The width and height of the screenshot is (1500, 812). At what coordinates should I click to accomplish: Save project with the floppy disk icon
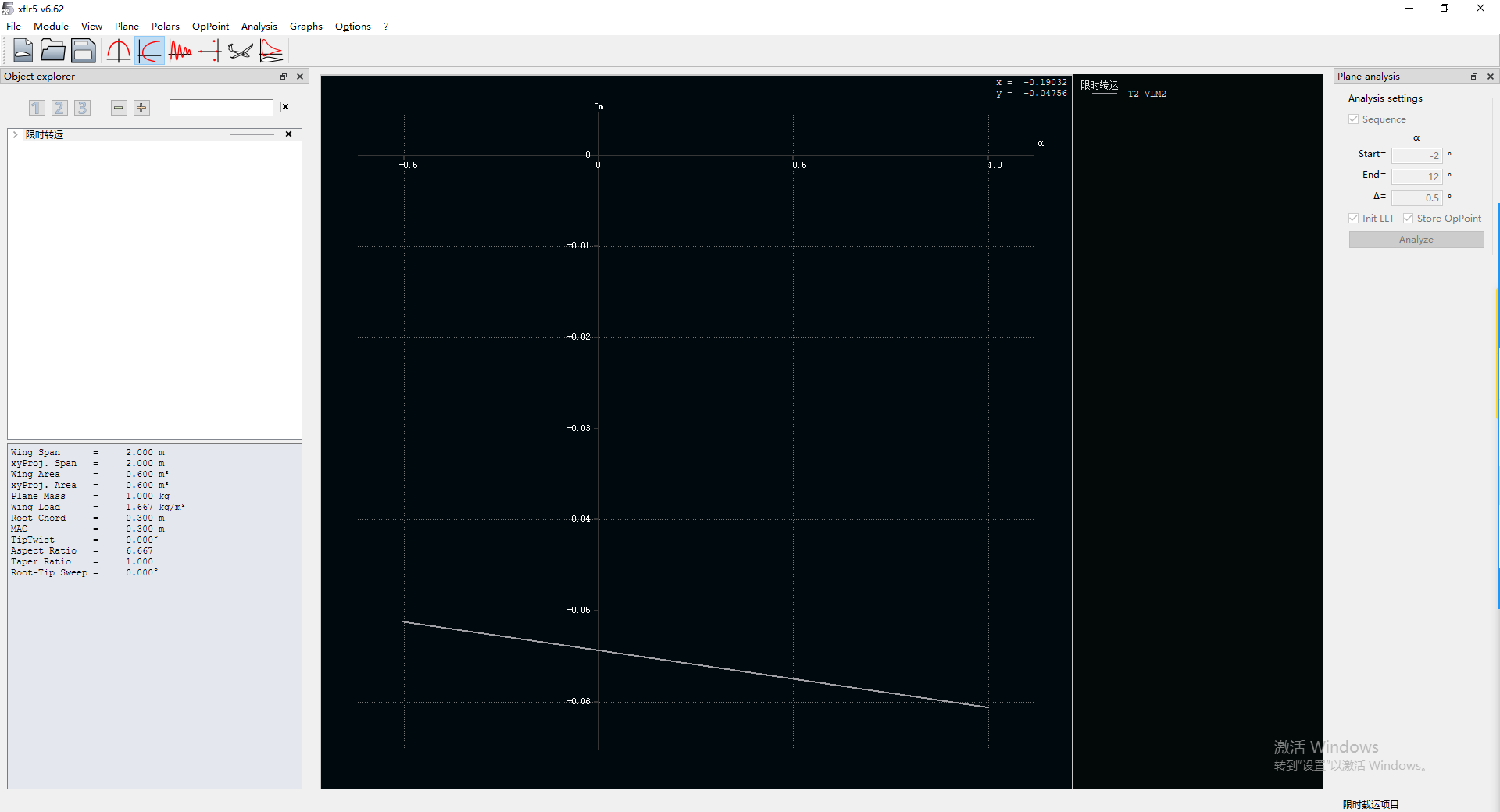[x=83, y=51]
